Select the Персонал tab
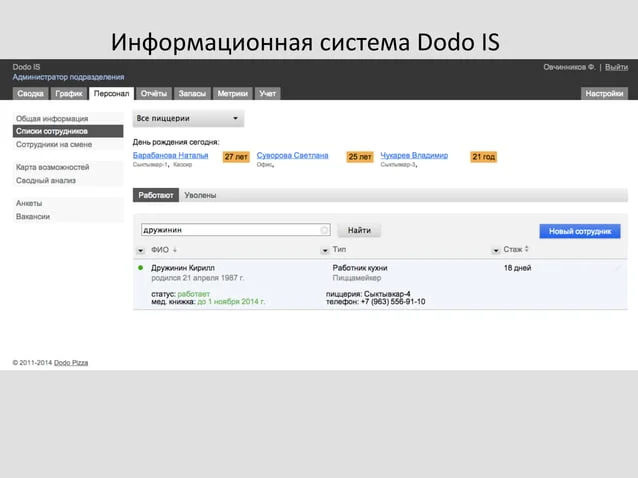The width and height of the screenshot is (638, 478). pos(111,94)
